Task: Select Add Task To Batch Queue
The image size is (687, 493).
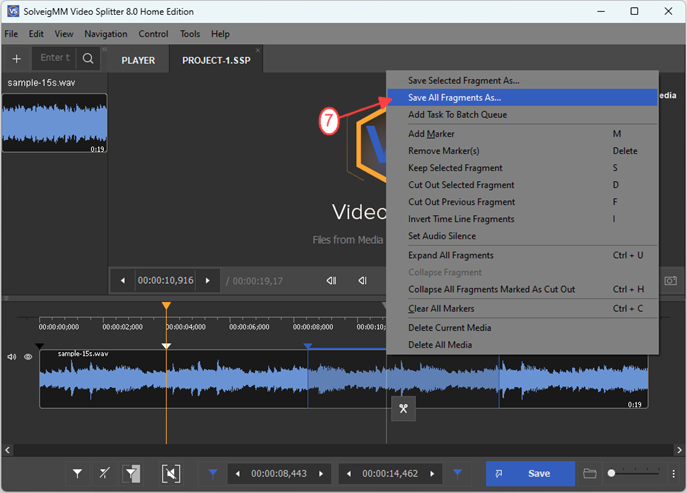Action: 522,115
